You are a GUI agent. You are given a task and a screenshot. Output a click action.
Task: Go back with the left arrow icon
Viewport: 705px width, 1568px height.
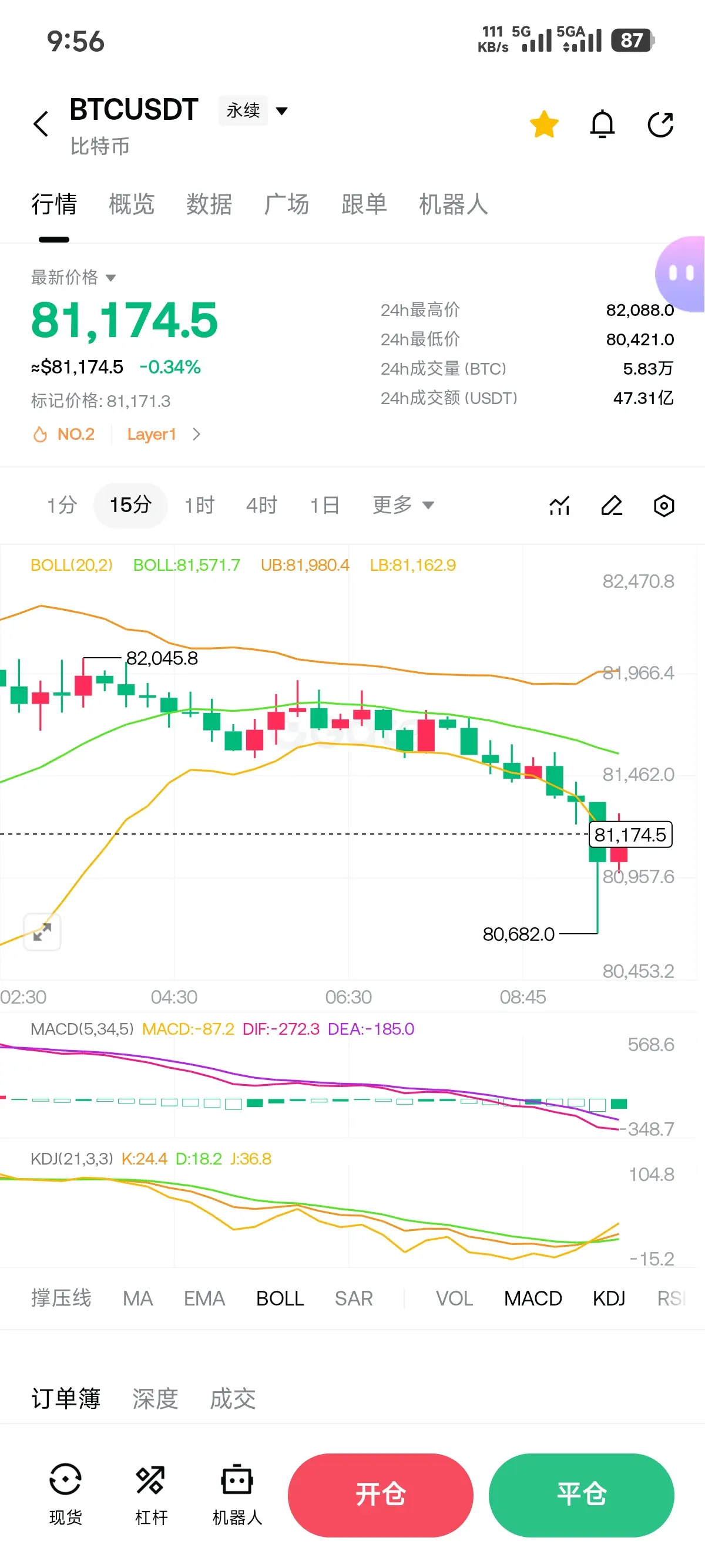point(41,124)
